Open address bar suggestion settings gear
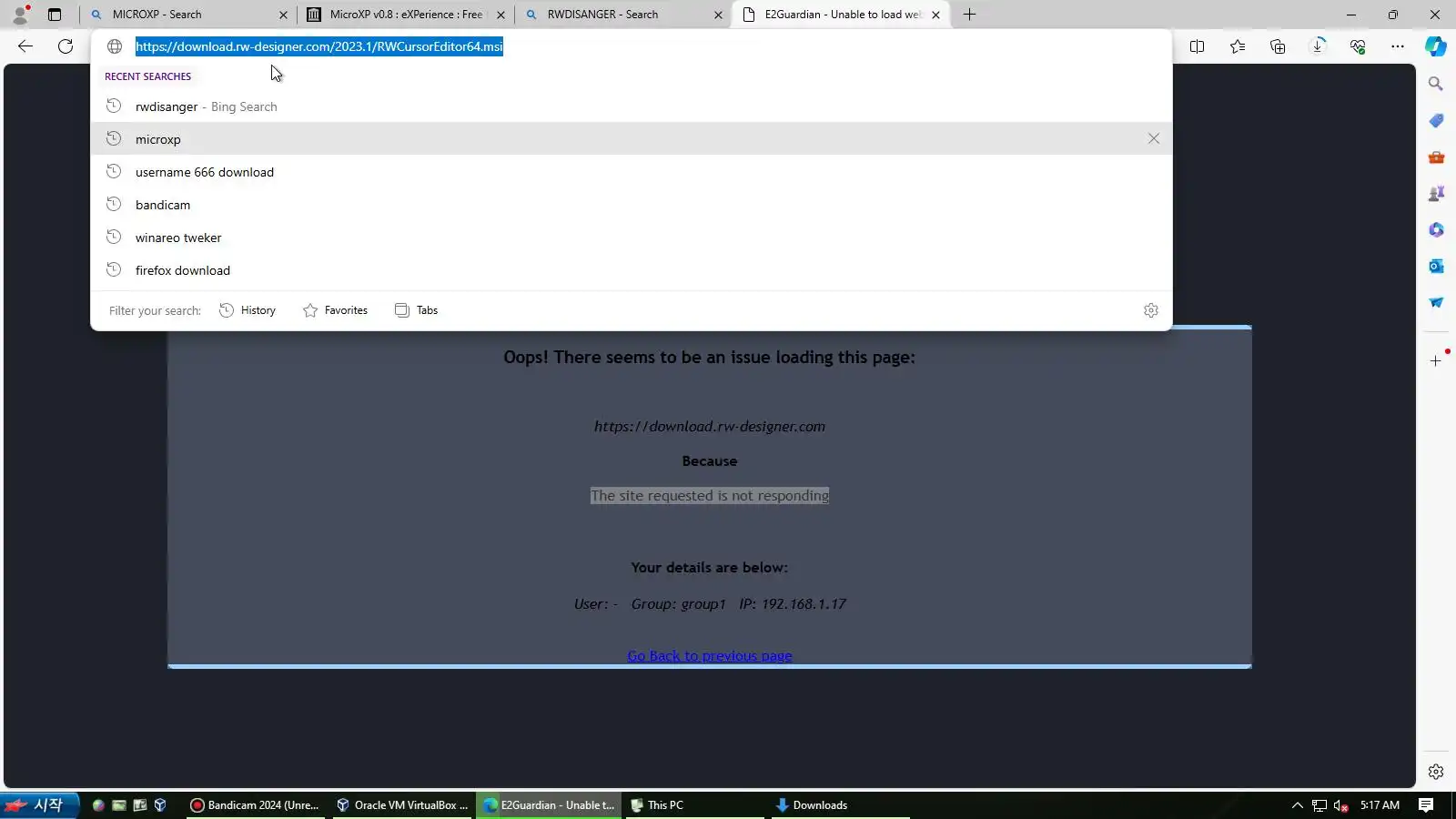 point(1151,310)
